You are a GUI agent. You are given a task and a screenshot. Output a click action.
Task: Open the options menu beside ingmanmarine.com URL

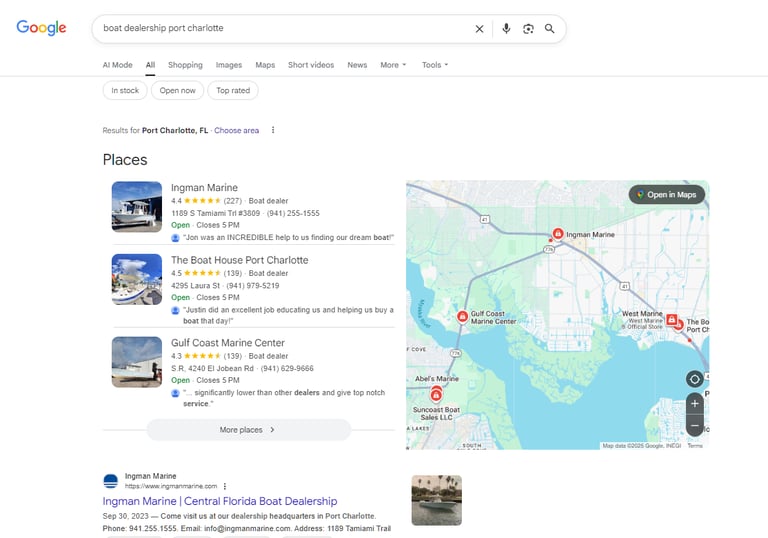225,486
